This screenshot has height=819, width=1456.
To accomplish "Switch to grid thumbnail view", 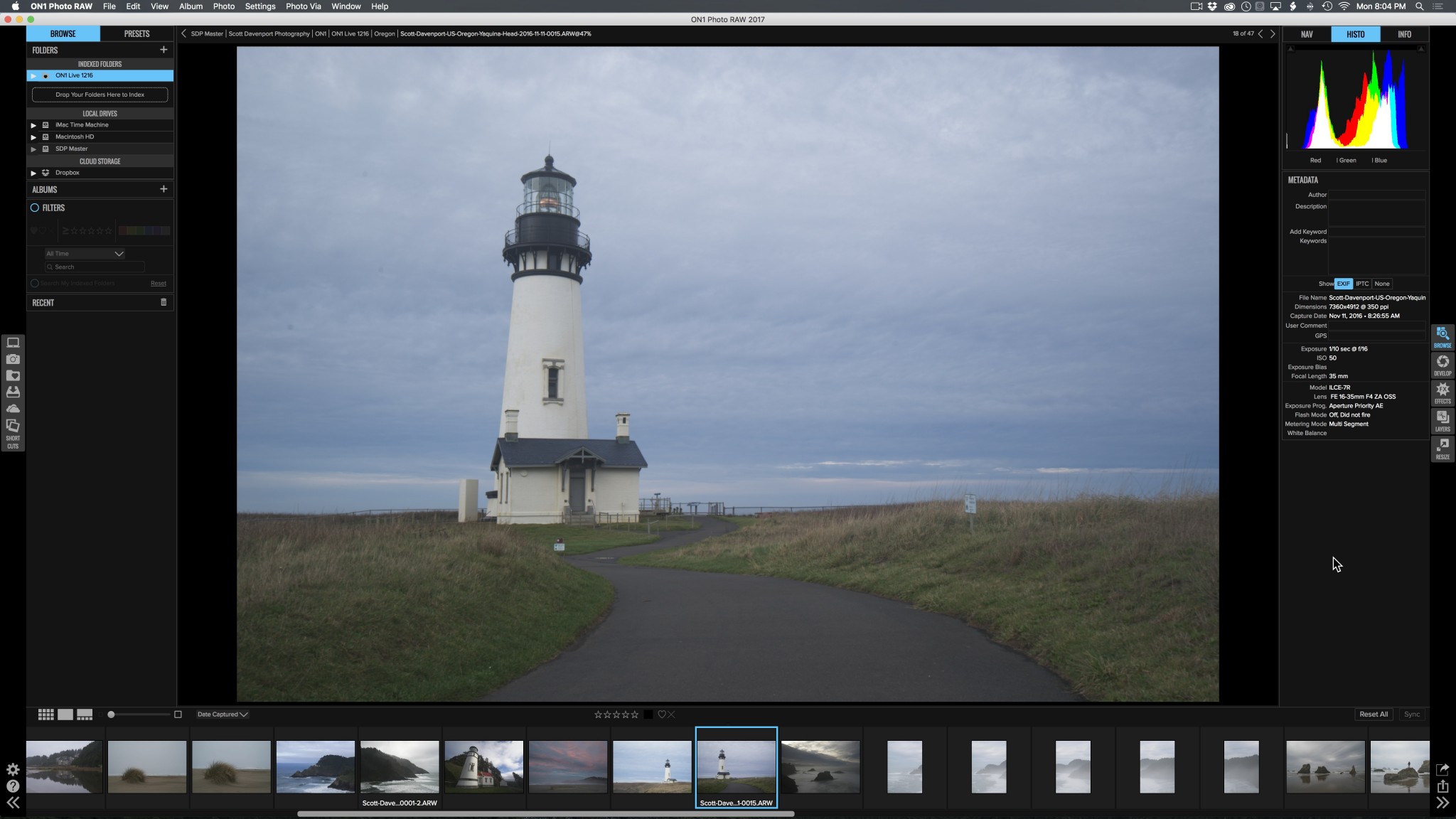I will [45, 714].
